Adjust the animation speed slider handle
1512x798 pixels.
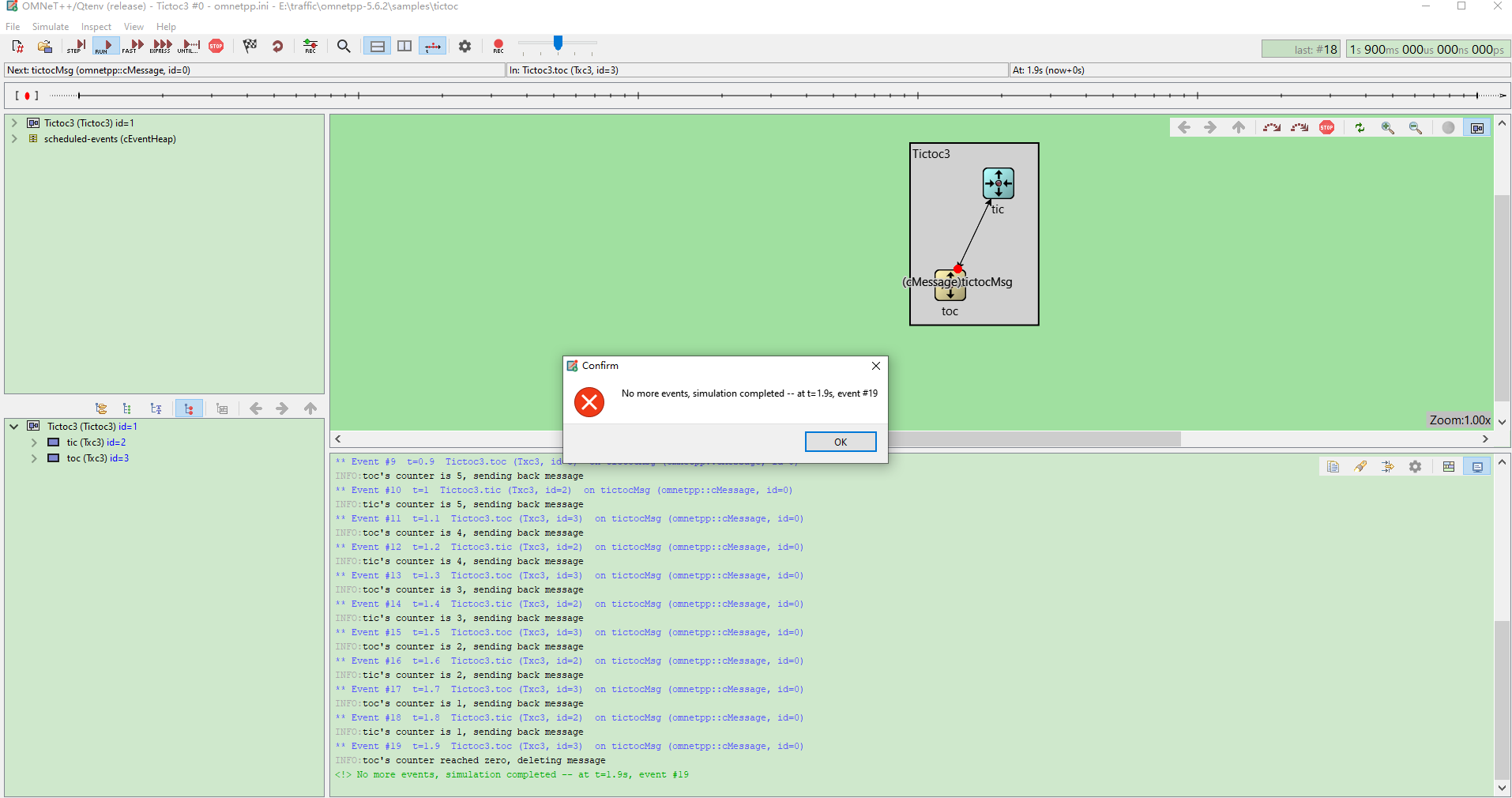(x=559, y=43)
